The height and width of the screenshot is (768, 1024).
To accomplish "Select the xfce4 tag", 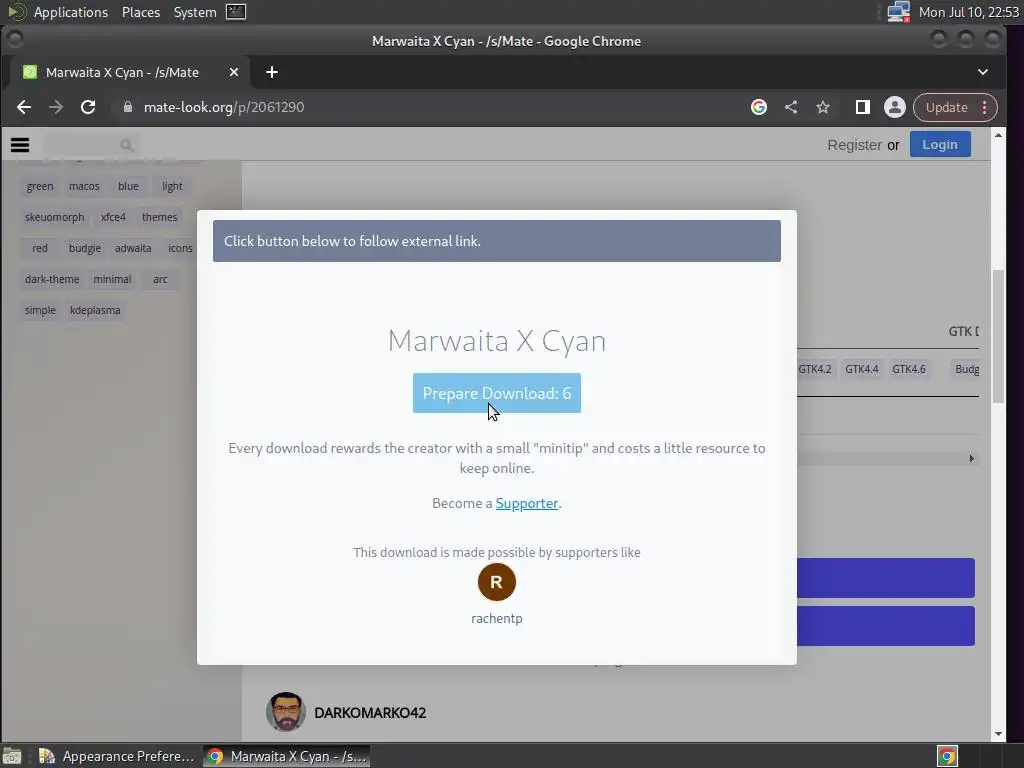I will pos(113,217).
